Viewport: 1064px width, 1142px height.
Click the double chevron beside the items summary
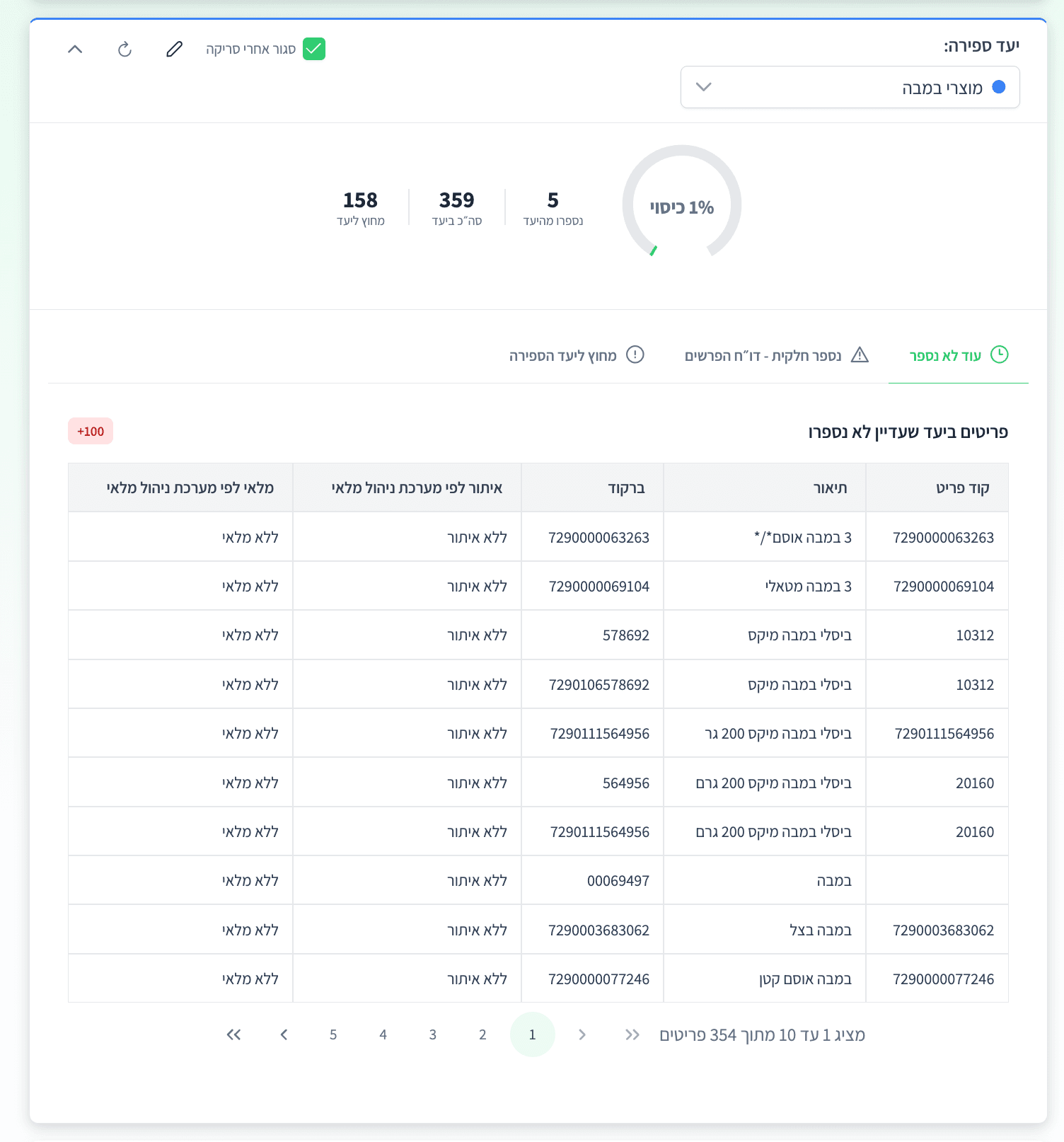click(x=632, y=1034)
